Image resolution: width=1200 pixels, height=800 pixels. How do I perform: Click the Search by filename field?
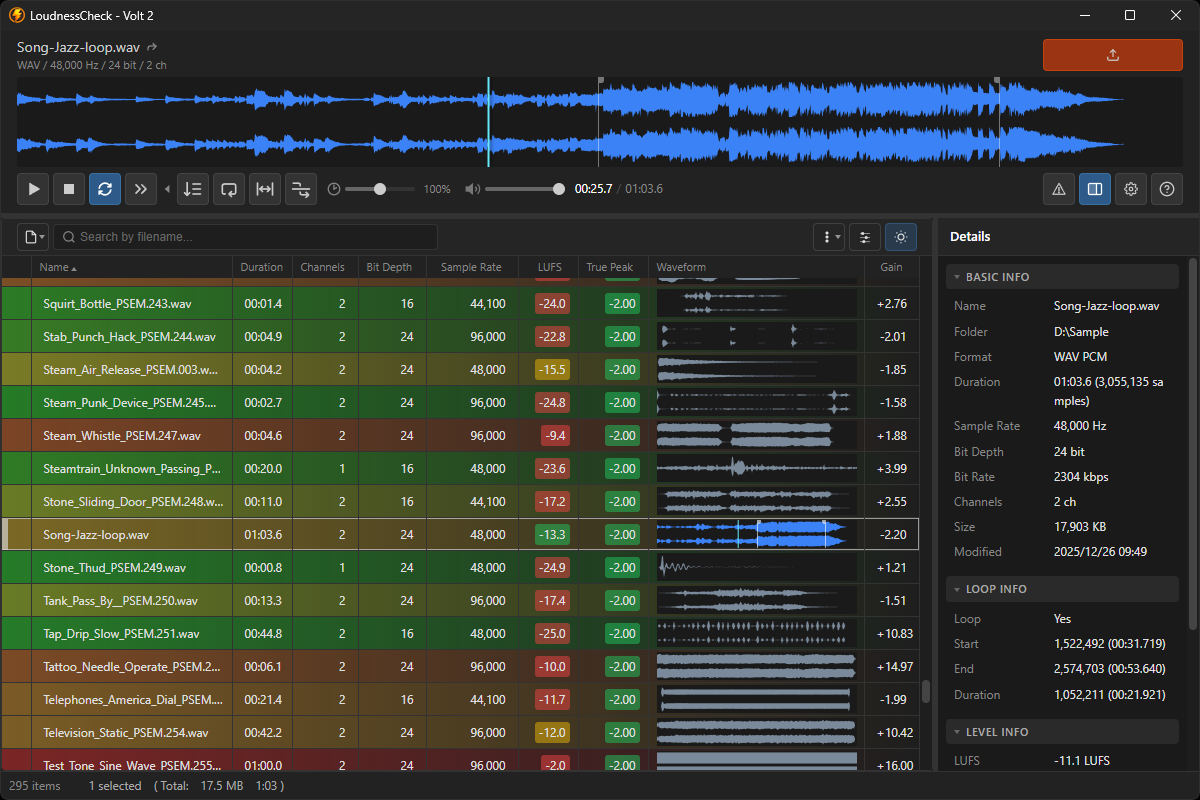pyautogui.click(x=245, y=237)
